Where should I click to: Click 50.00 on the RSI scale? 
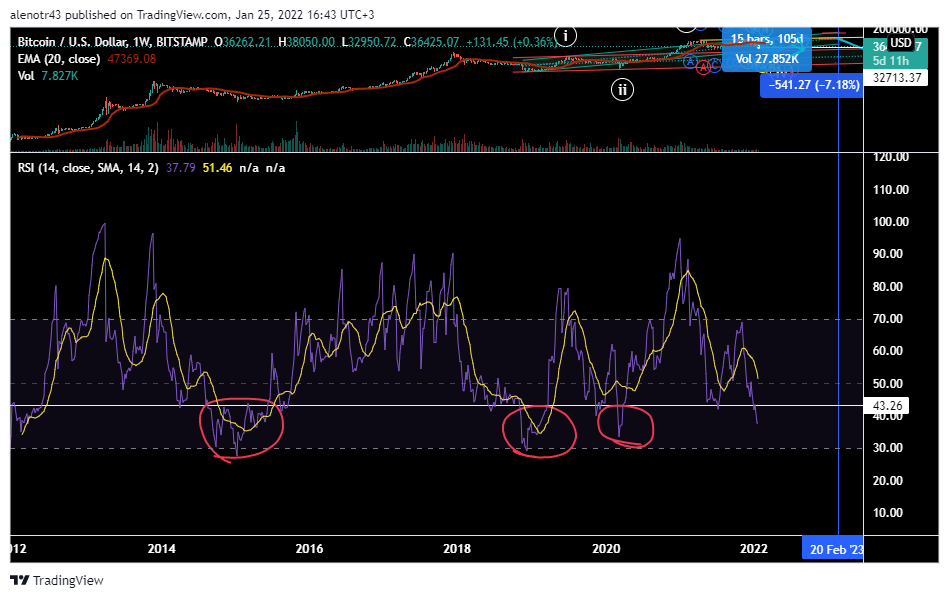[x=888, y=384]
